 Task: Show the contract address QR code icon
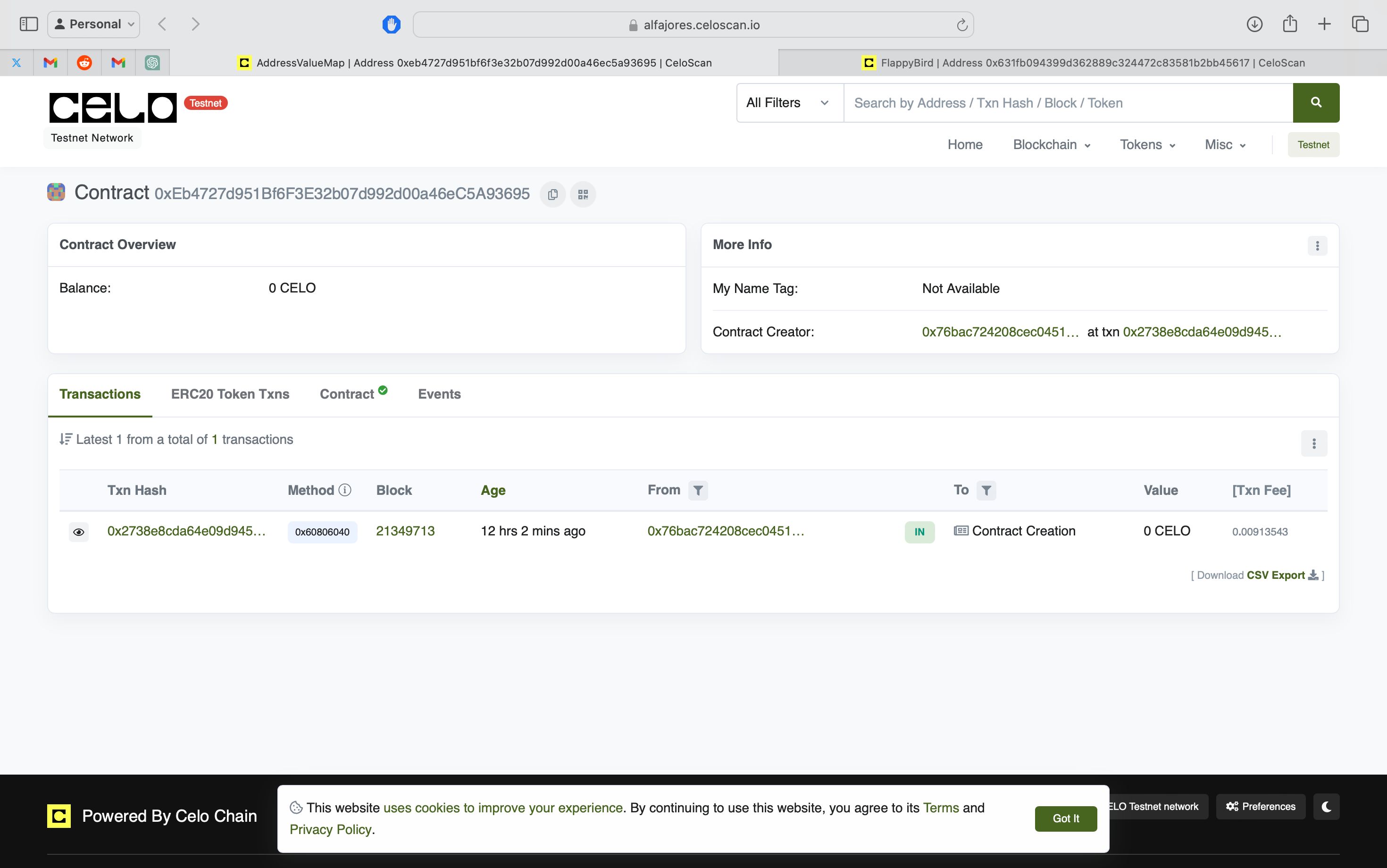[x=583, y=195]
